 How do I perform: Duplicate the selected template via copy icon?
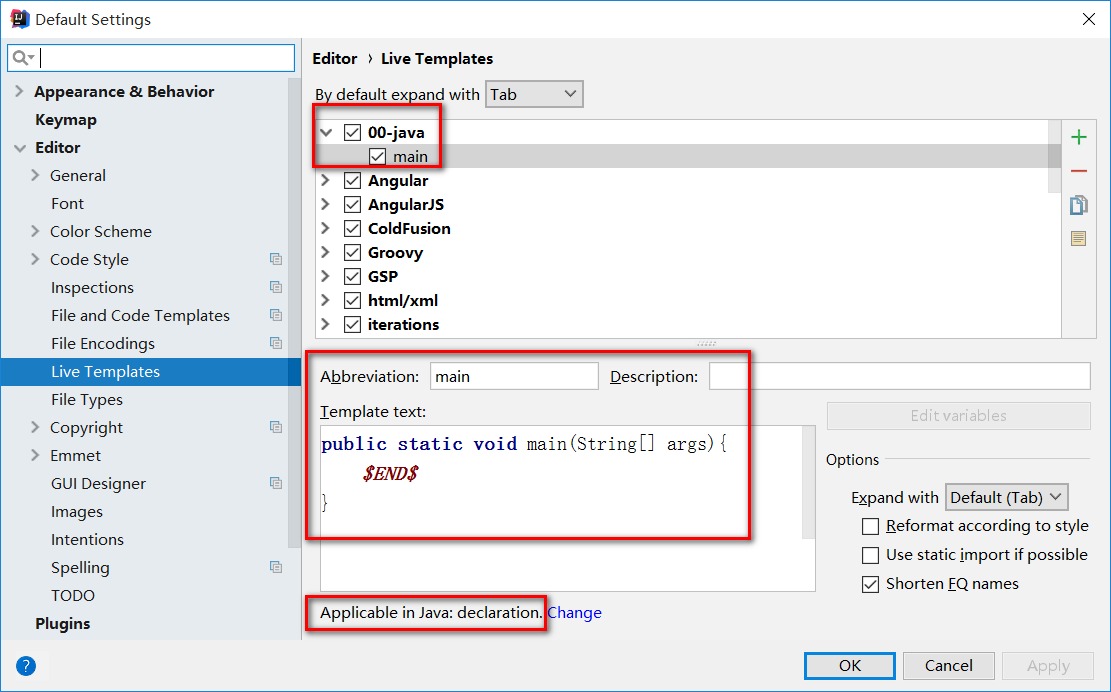(1078, 205)
